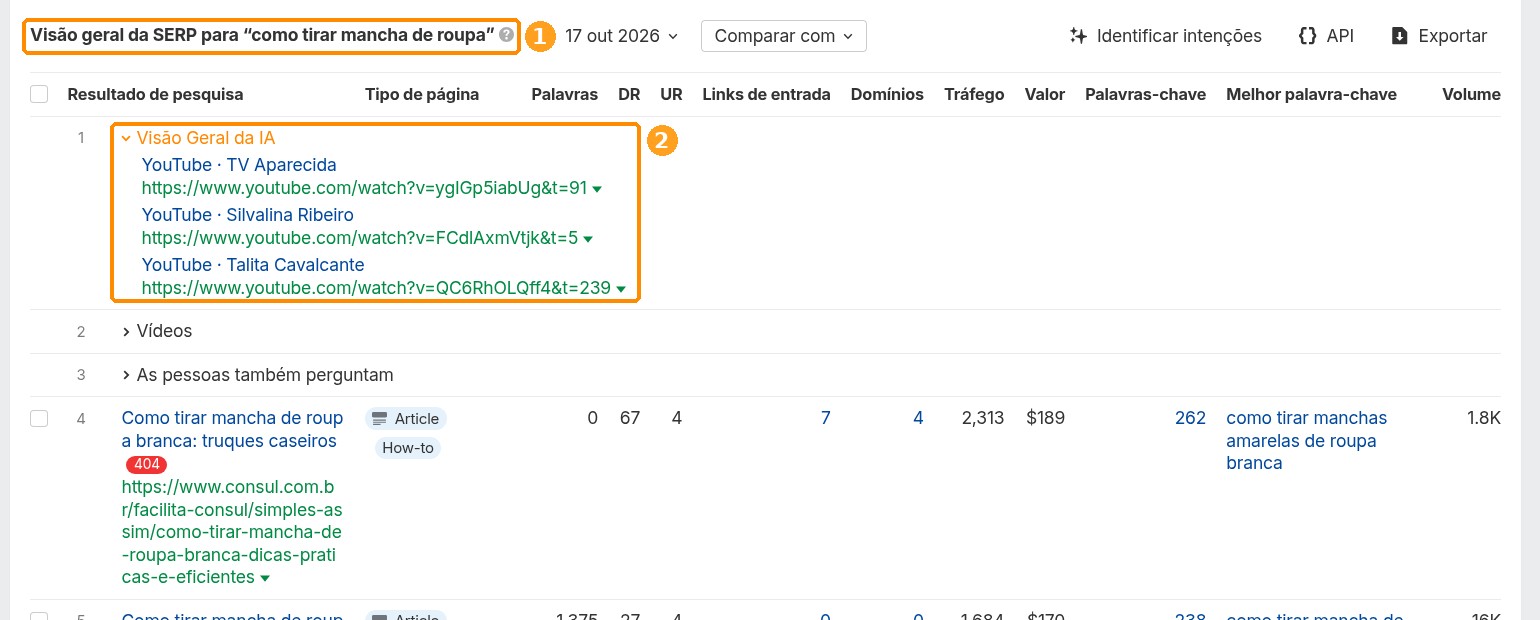Click the How-to page type tag
This screenshot has width=1540, height=620.
(x=408, y=448)
